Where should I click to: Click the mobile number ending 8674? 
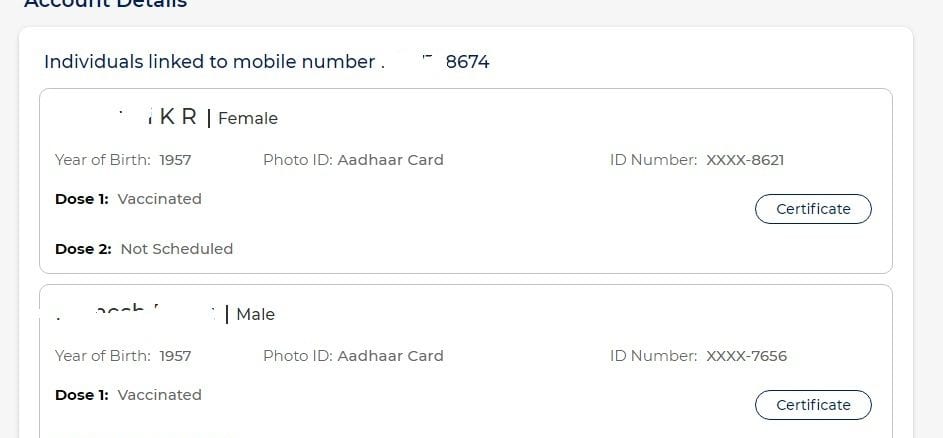pos(467,62)
